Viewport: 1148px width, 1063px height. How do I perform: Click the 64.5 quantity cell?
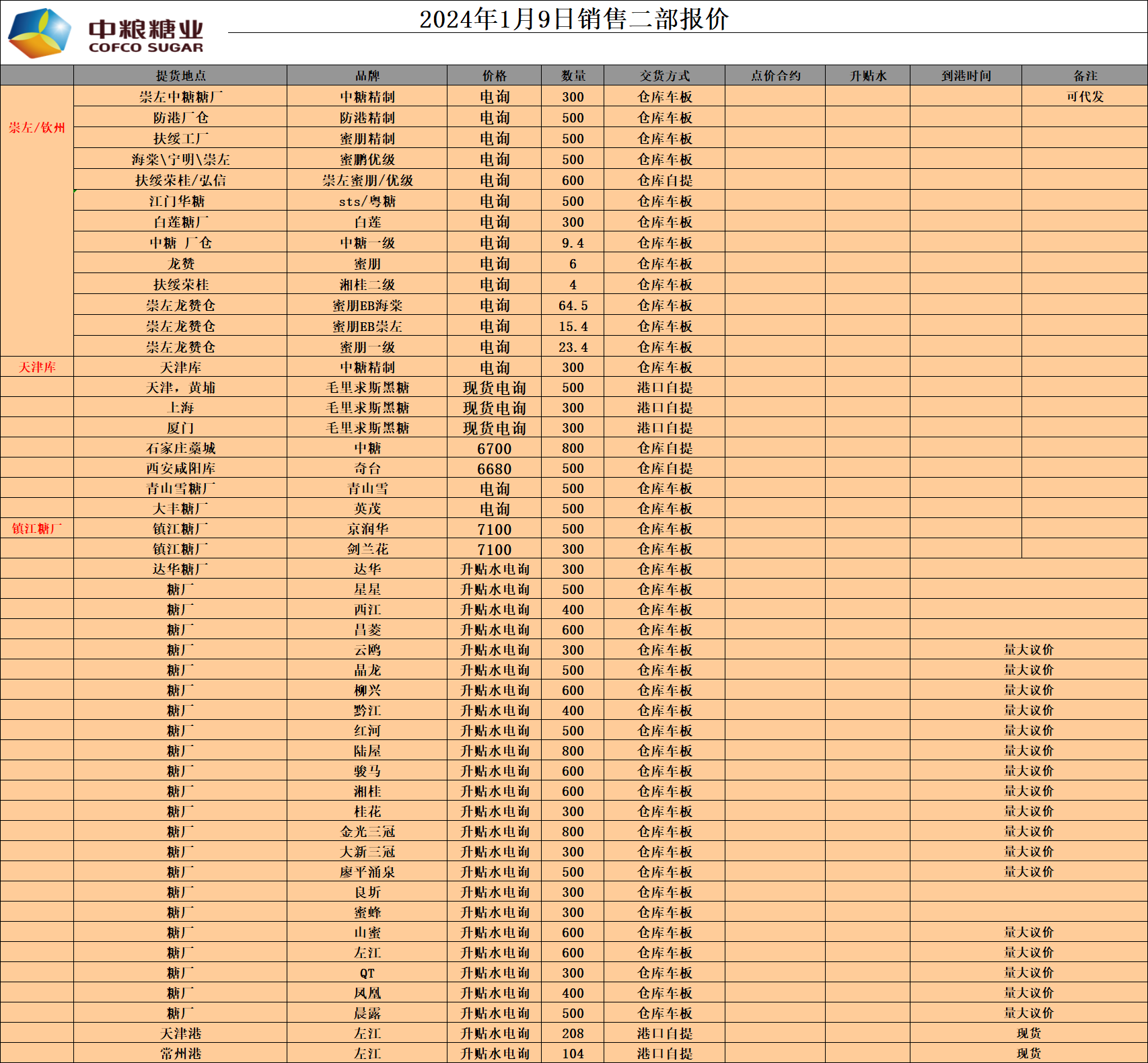[573, 306]
